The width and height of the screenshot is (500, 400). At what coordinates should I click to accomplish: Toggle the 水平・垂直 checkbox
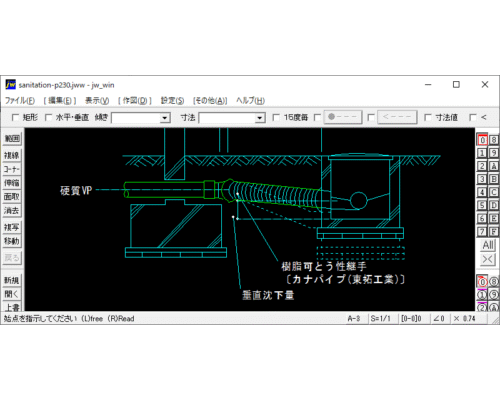click(49, 117)
